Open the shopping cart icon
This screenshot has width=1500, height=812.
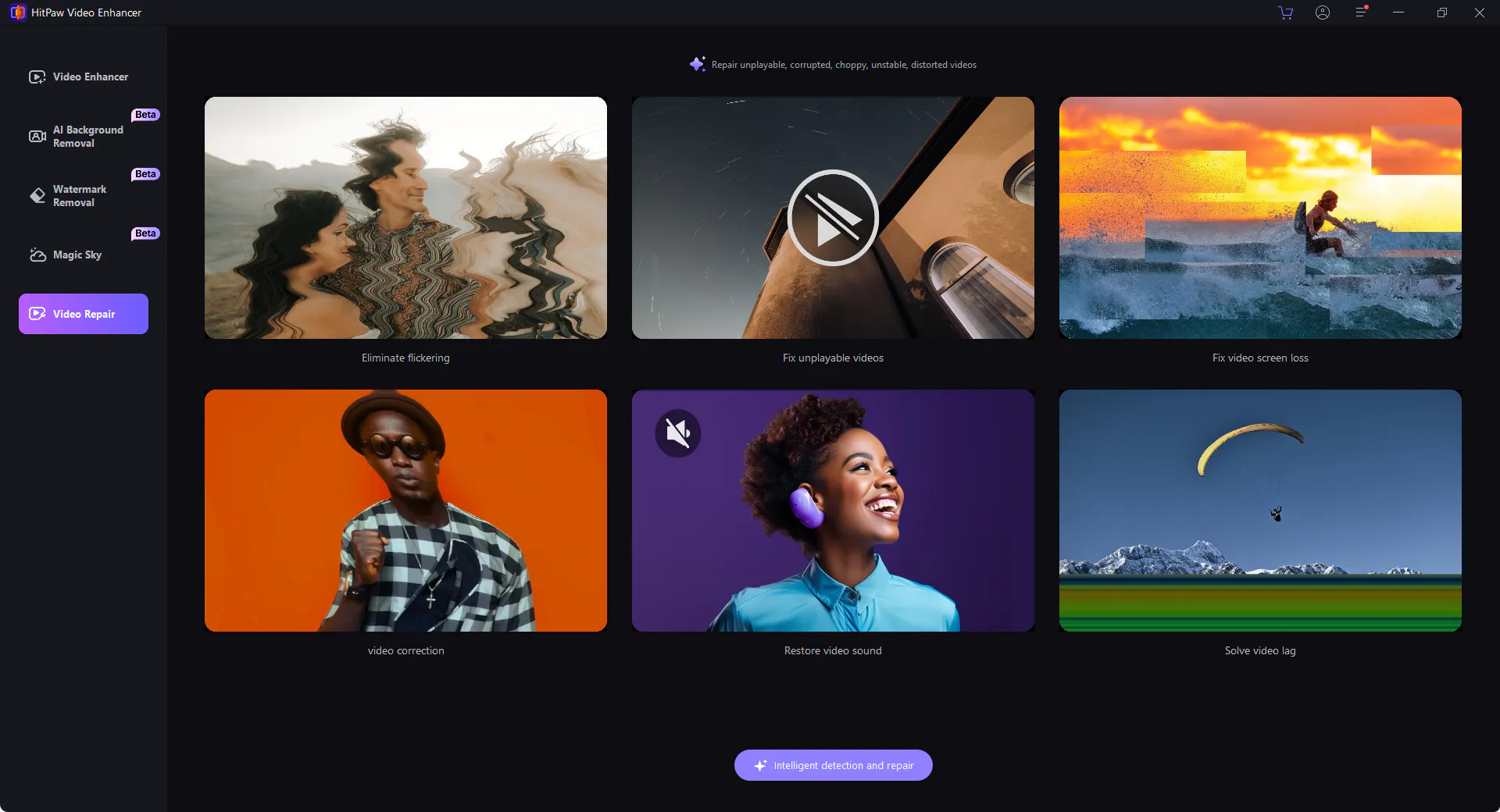point(1285,12)
